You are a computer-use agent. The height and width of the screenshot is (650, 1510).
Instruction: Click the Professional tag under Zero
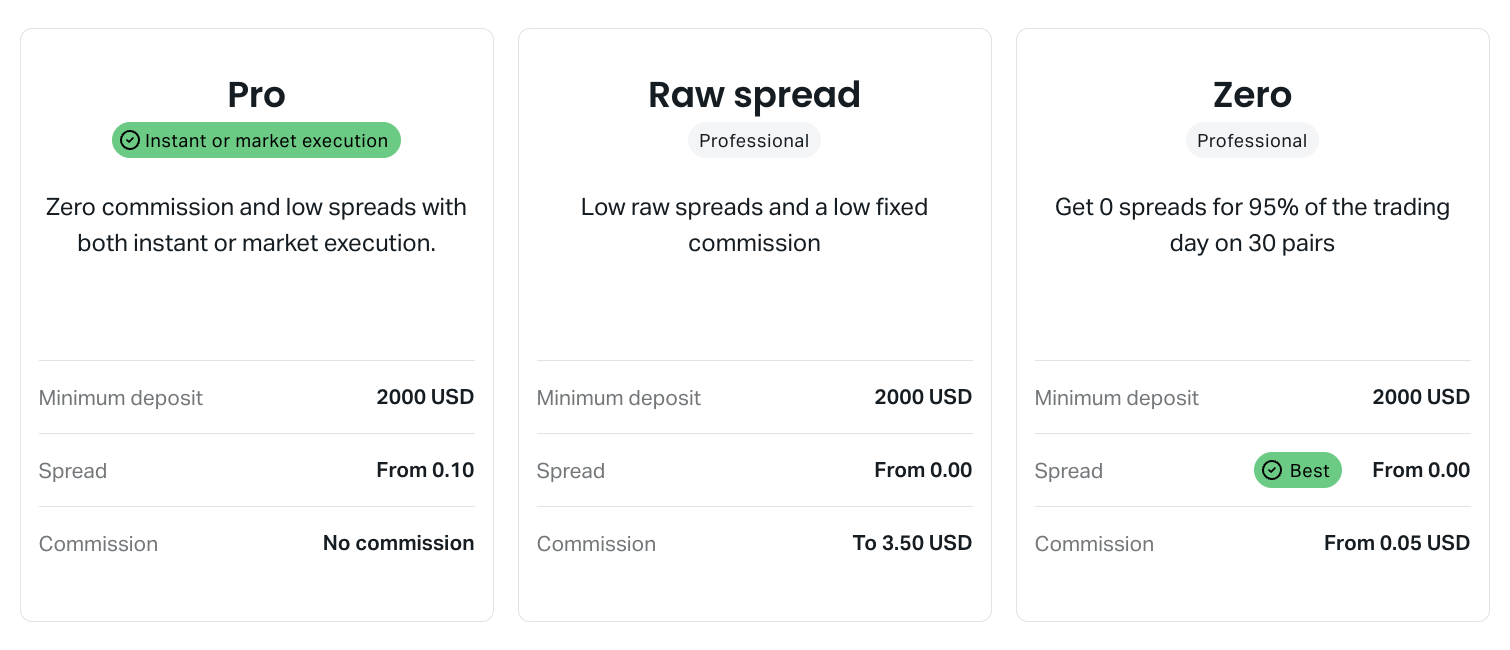(1252, 140)
